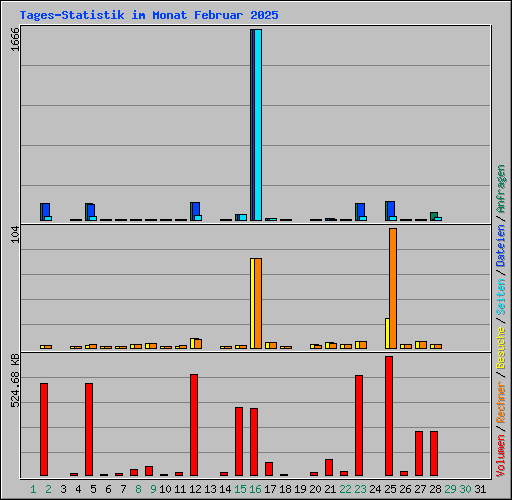Screen dimensions: 512x500
Task: Click the day label "31"
Action: [480, 489]
